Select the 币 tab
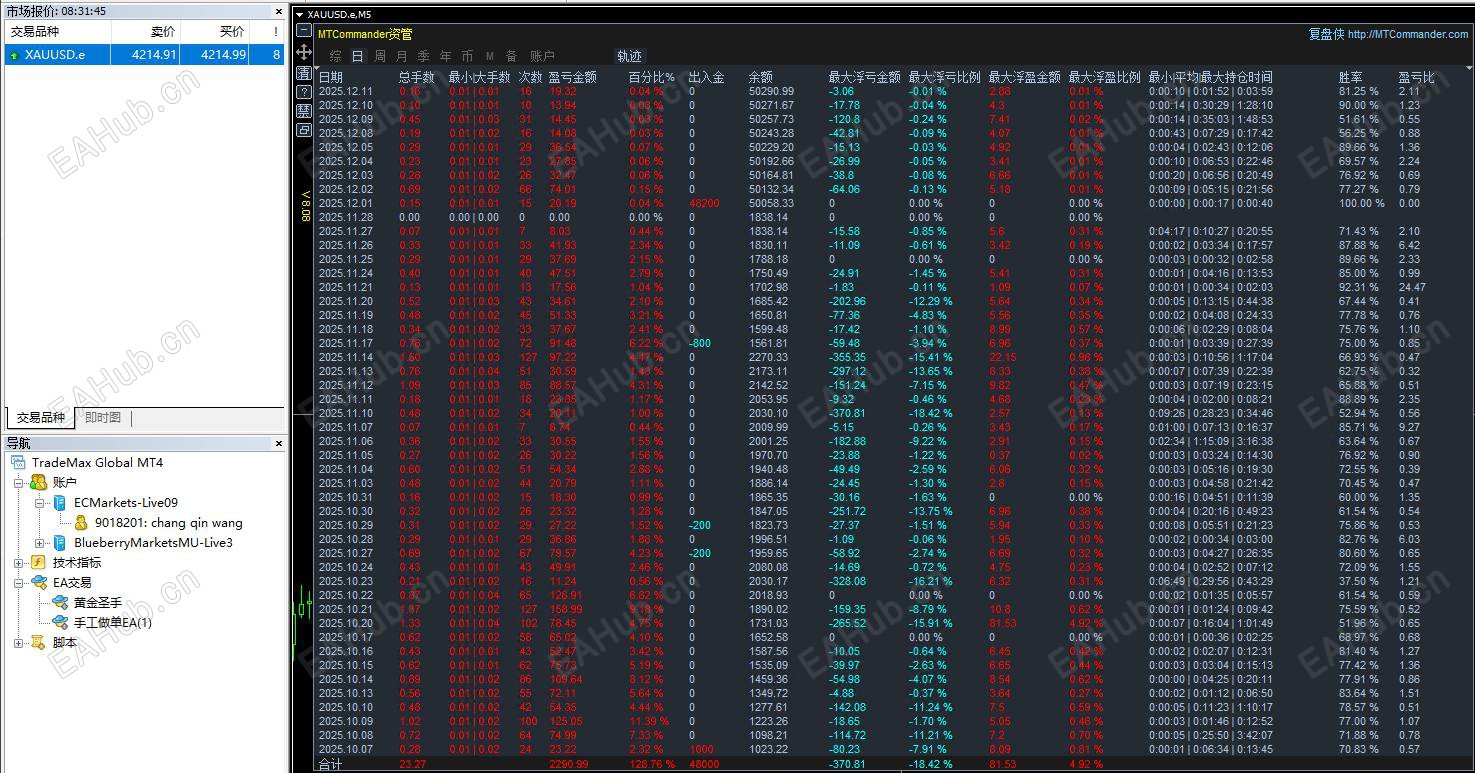Viewport: 1475px width, 773px height. [468, 57]
